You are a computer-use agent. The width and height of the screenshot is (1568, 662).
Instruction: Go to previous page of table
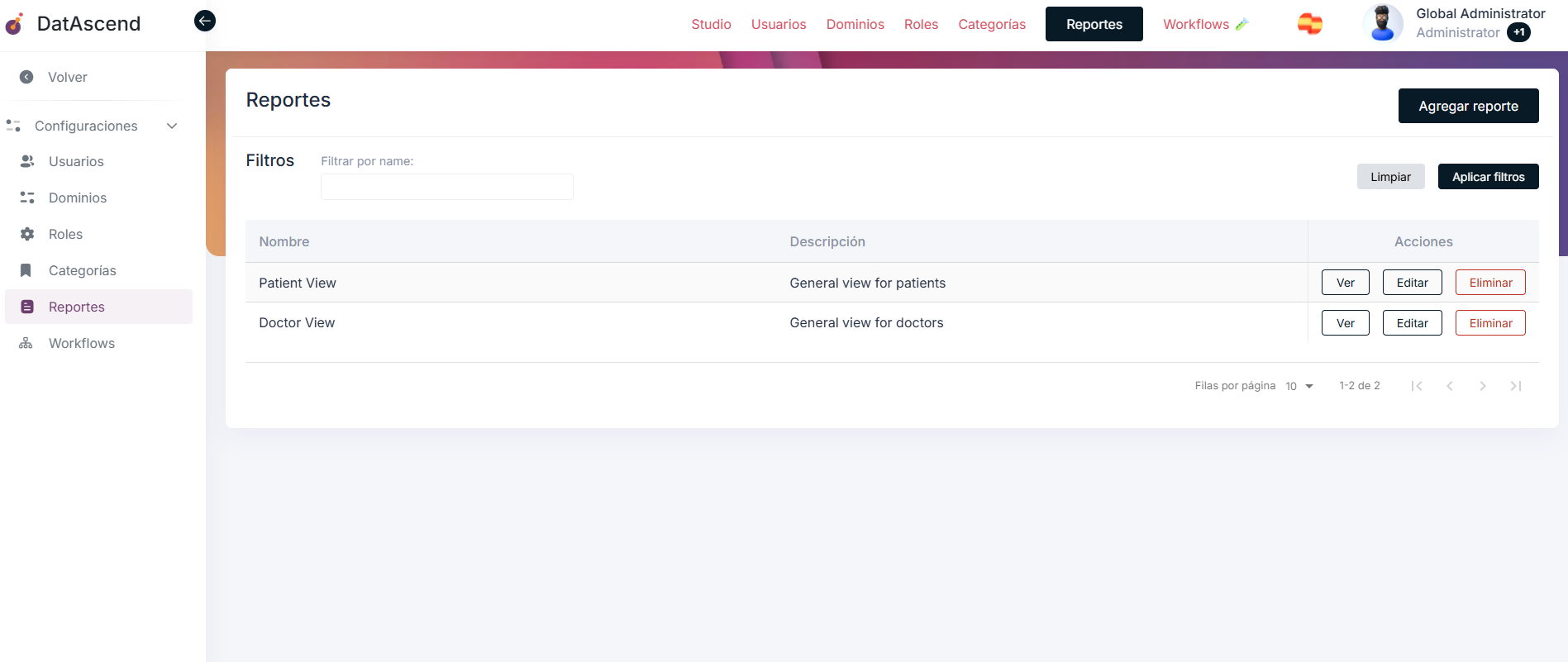[1450, 386]
